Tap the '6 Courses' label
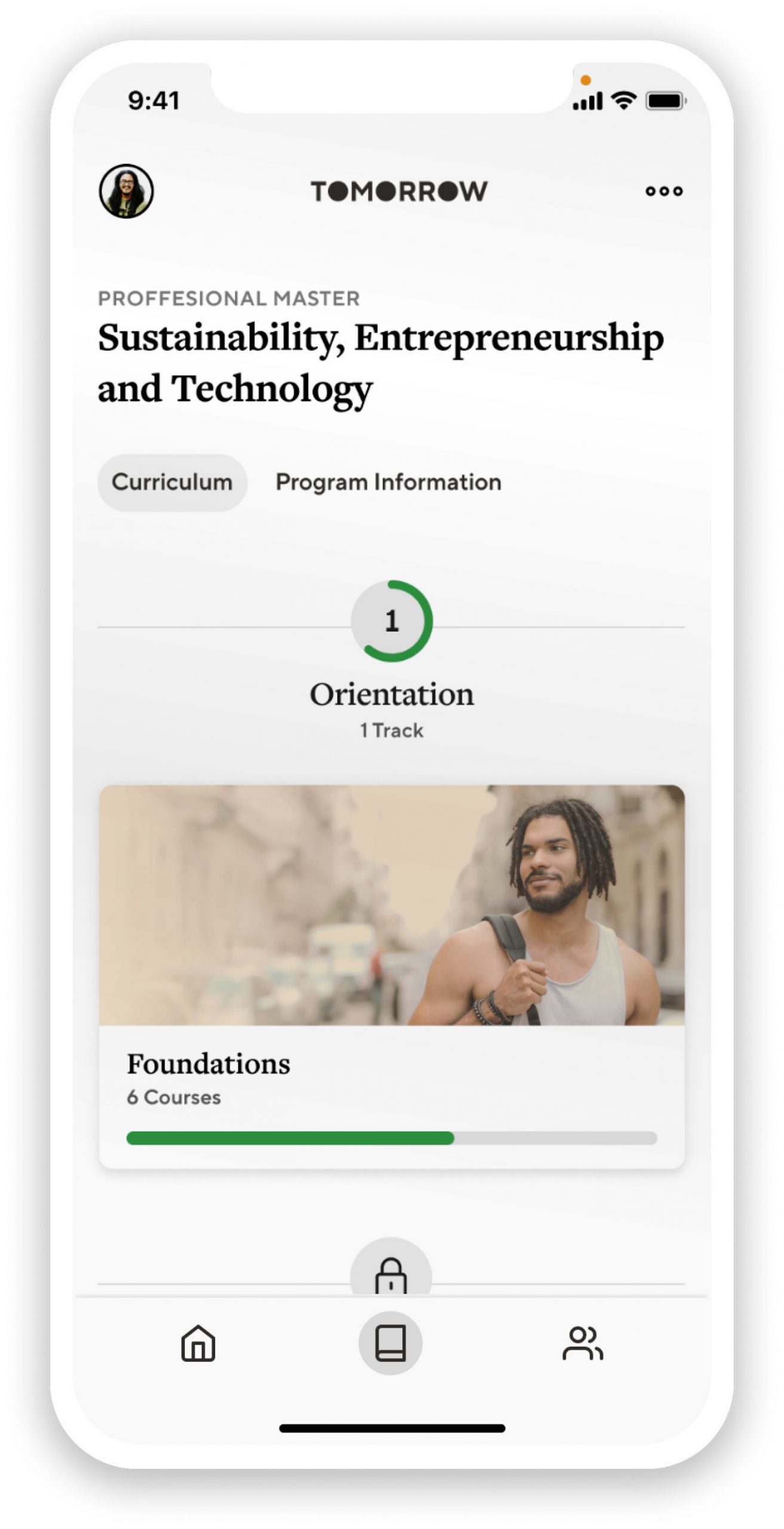Screen dimensions: 784x1529 (x=174, y=1097)
